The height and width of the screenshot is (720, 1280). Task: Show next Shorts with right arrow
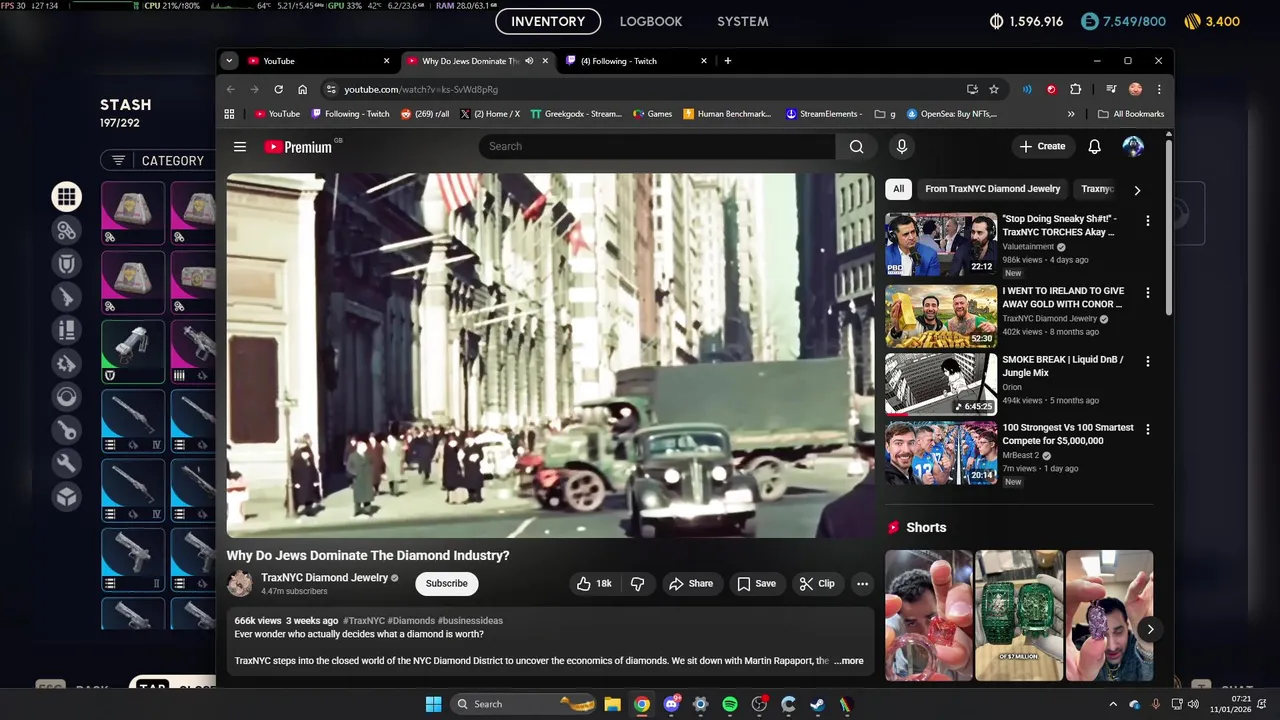pos(1150,630)
